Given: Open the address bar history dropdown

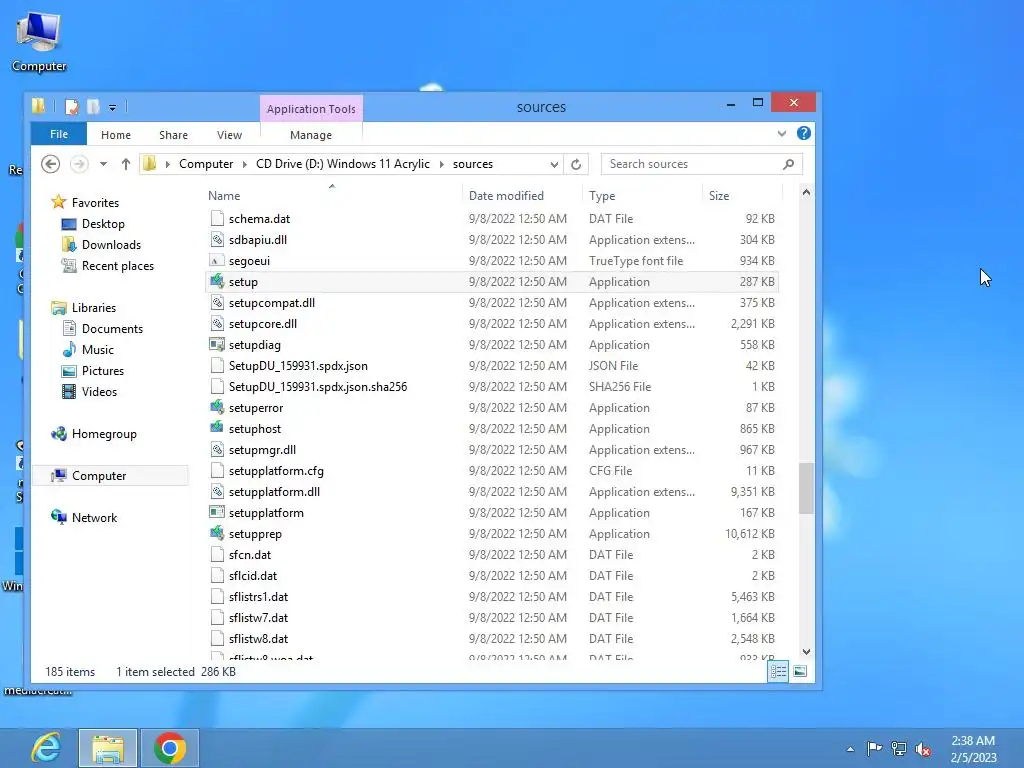Looking at the screenshot, I should [554, 165].
